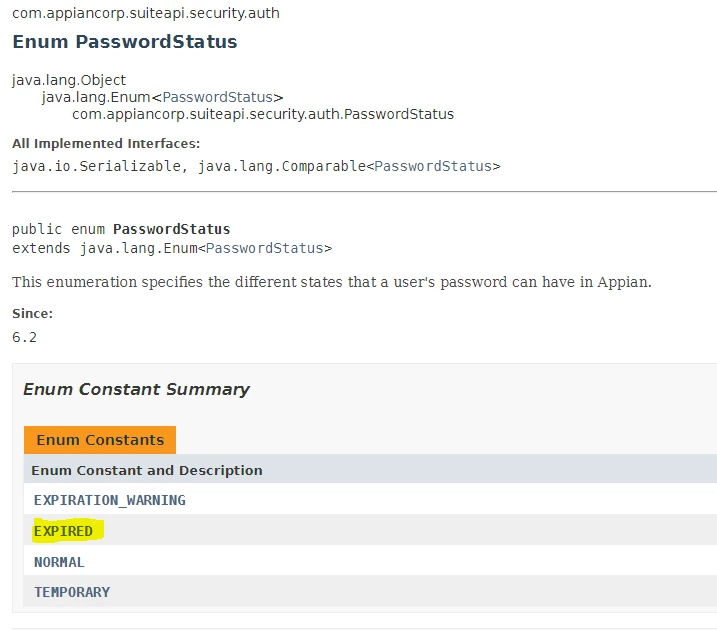
Task: Open PasswordStatus link in extends declaration
Action: (264, 248)
